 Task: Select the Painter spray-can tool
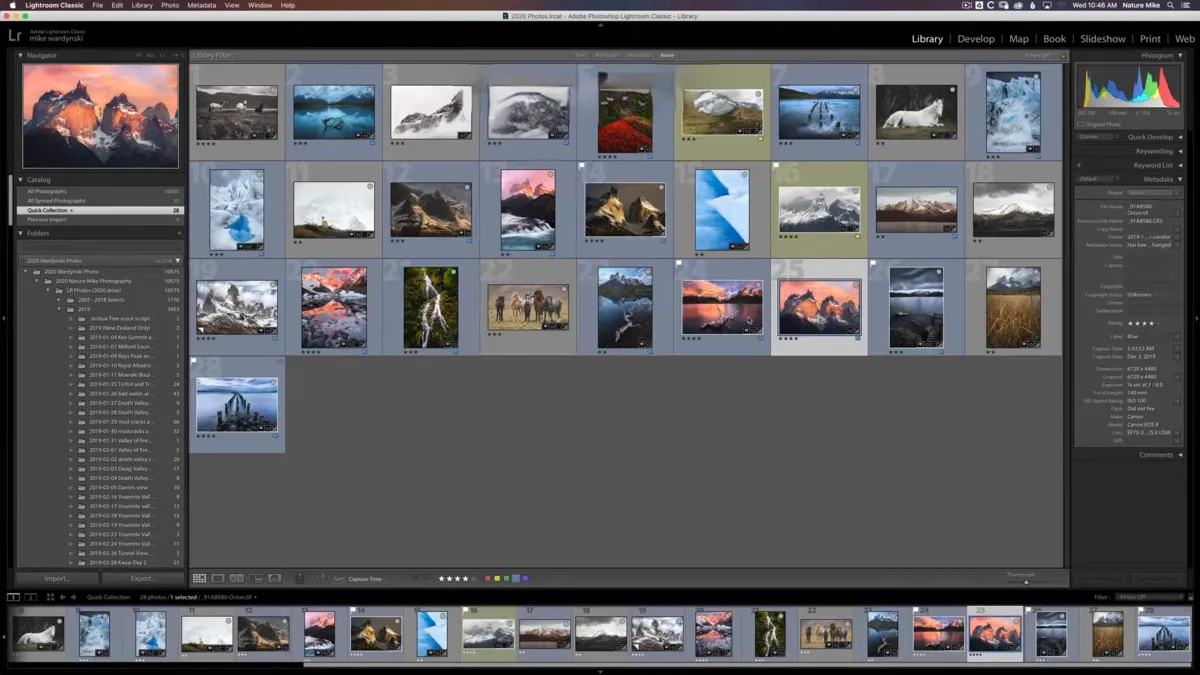[299, 578]
